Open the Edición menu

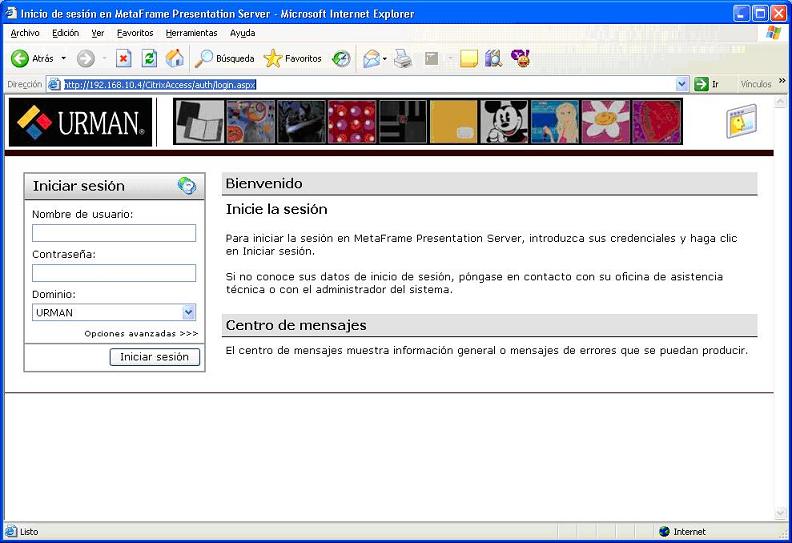click(x=66, y=33)
